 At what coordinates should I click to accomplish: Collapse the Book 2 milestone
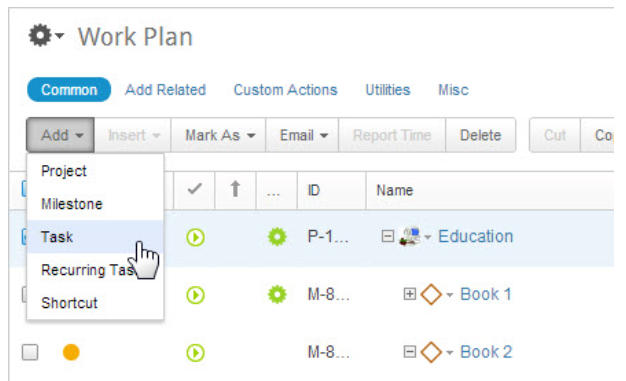[x=409, y=352]
